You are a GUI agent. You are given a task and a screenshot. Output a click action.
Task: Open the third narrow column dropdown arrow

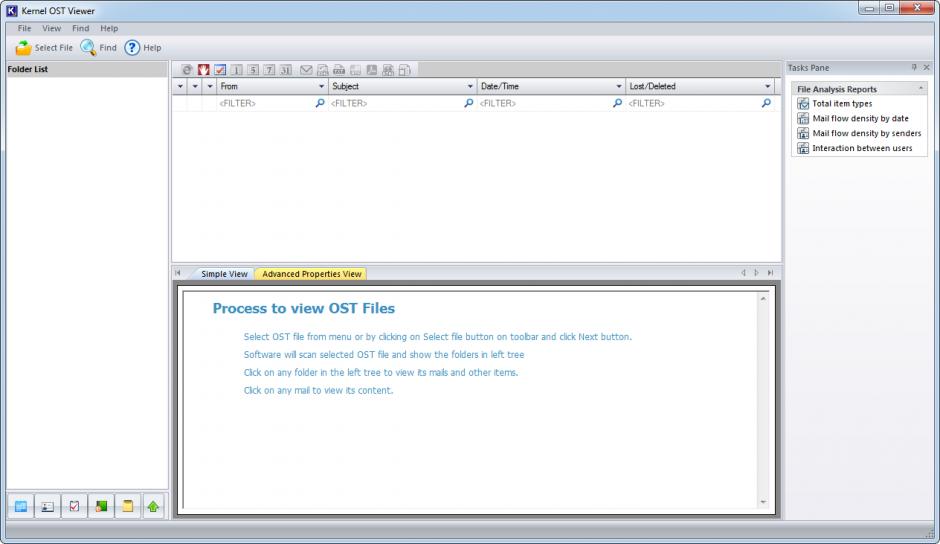[x=210, y=86]
